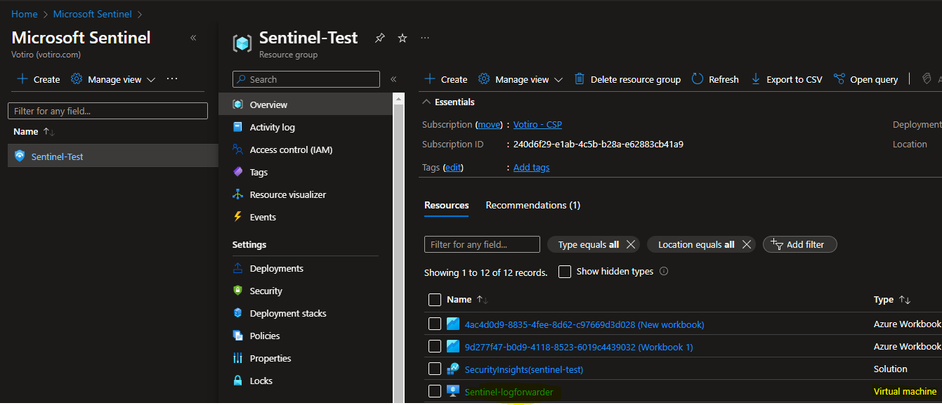Click the Locks padlock icon

pos(238,381)
